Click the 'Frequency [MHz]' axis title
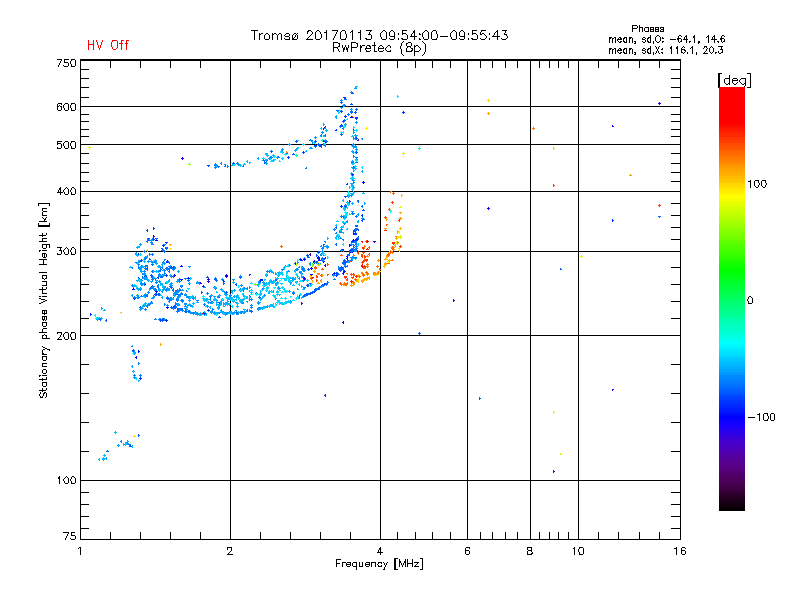 tap(379, 564)
